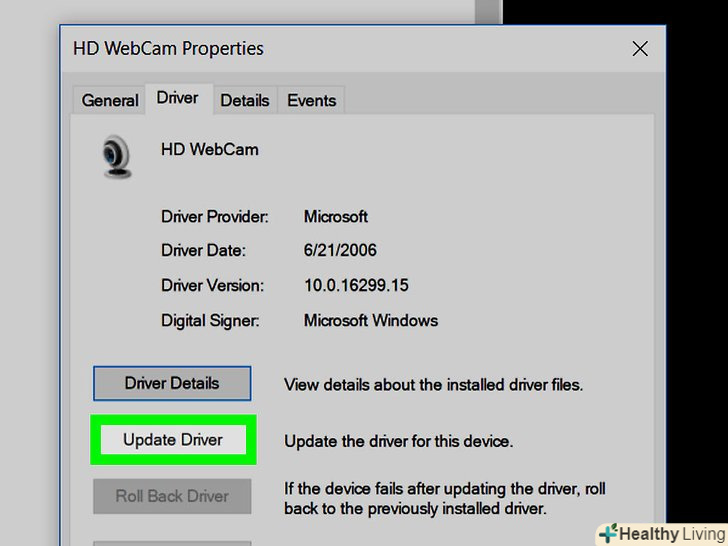This screenshot has width=728, height=546.
Task: Click the driver version number 10.0.16299.15
Action: tap(356, 285)
